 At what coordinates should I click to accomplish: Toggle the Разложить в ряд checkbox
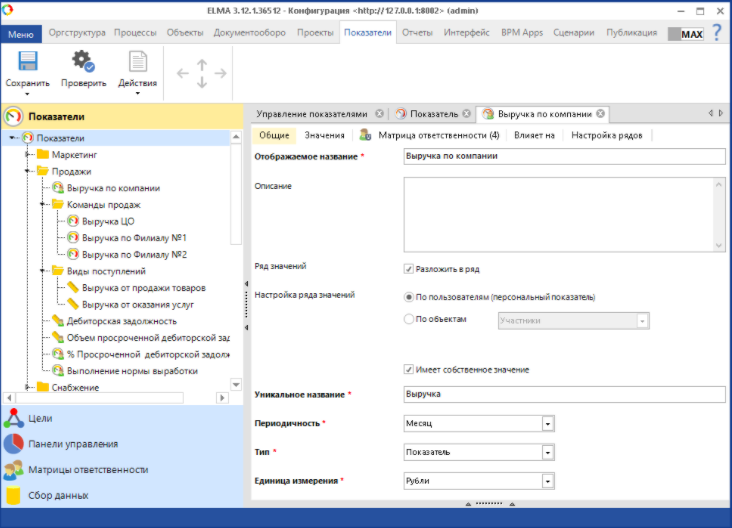click(409, 269)
